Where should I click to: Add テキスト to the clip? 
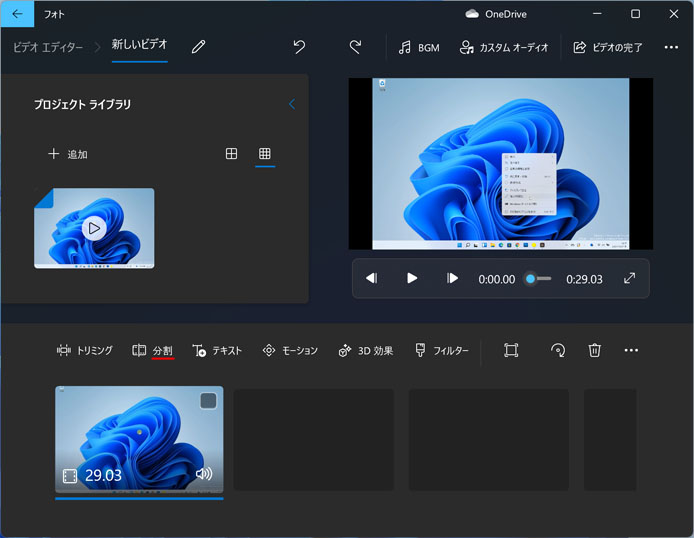217,350
